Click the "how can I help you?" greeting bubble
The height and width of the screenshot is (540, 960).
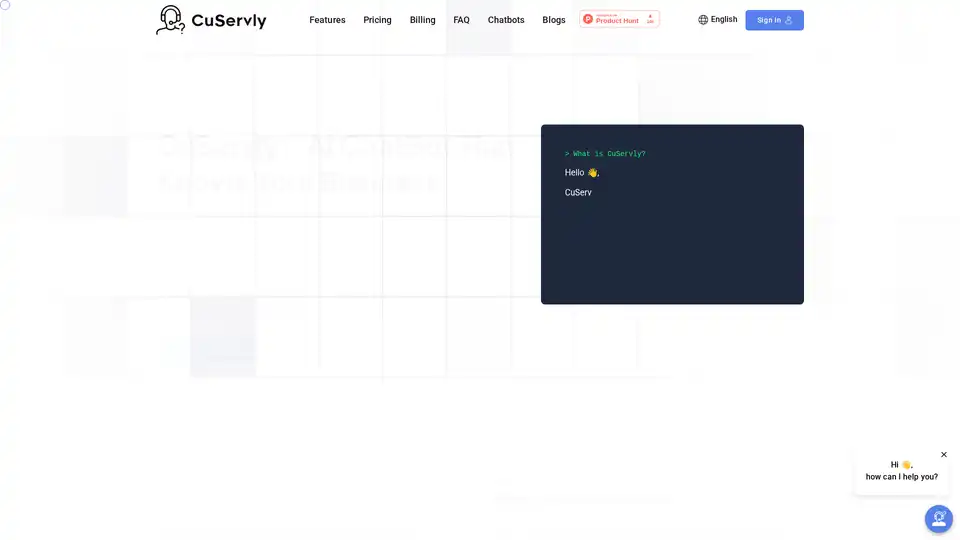[901, 477]
